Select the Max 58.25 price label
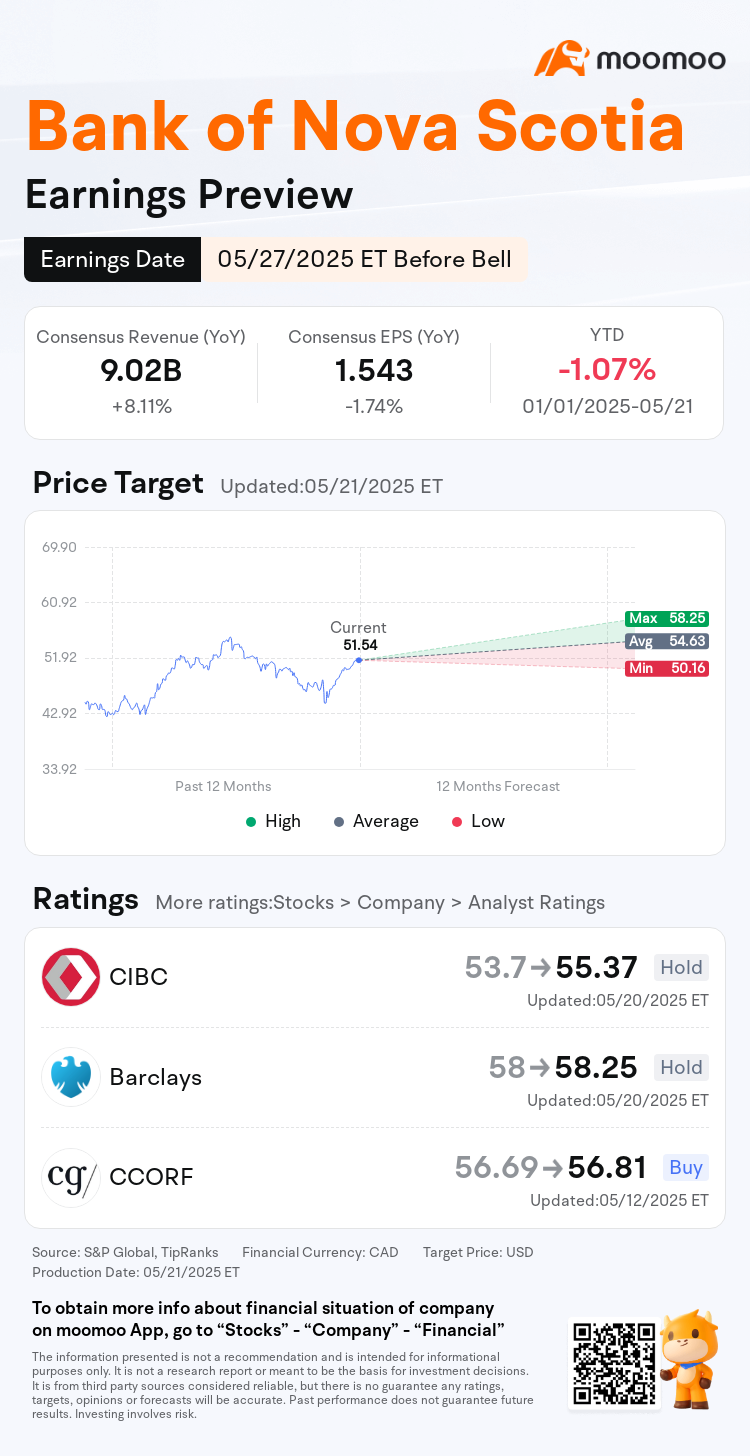The image size is (750, 1456). coord(667,619)
